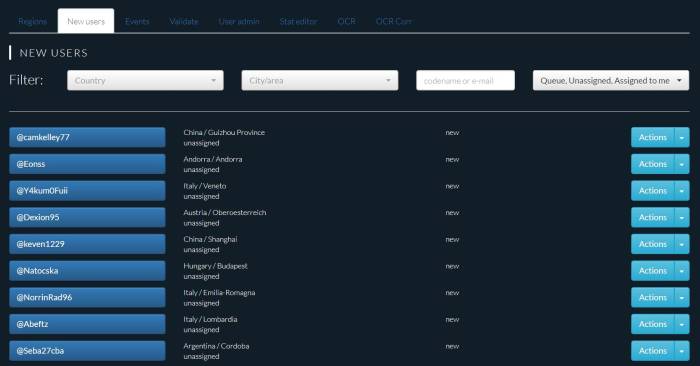This screenshot has height=366, width=700.
Task: Click the codename or e-mail search field
Action: point(465,80)
